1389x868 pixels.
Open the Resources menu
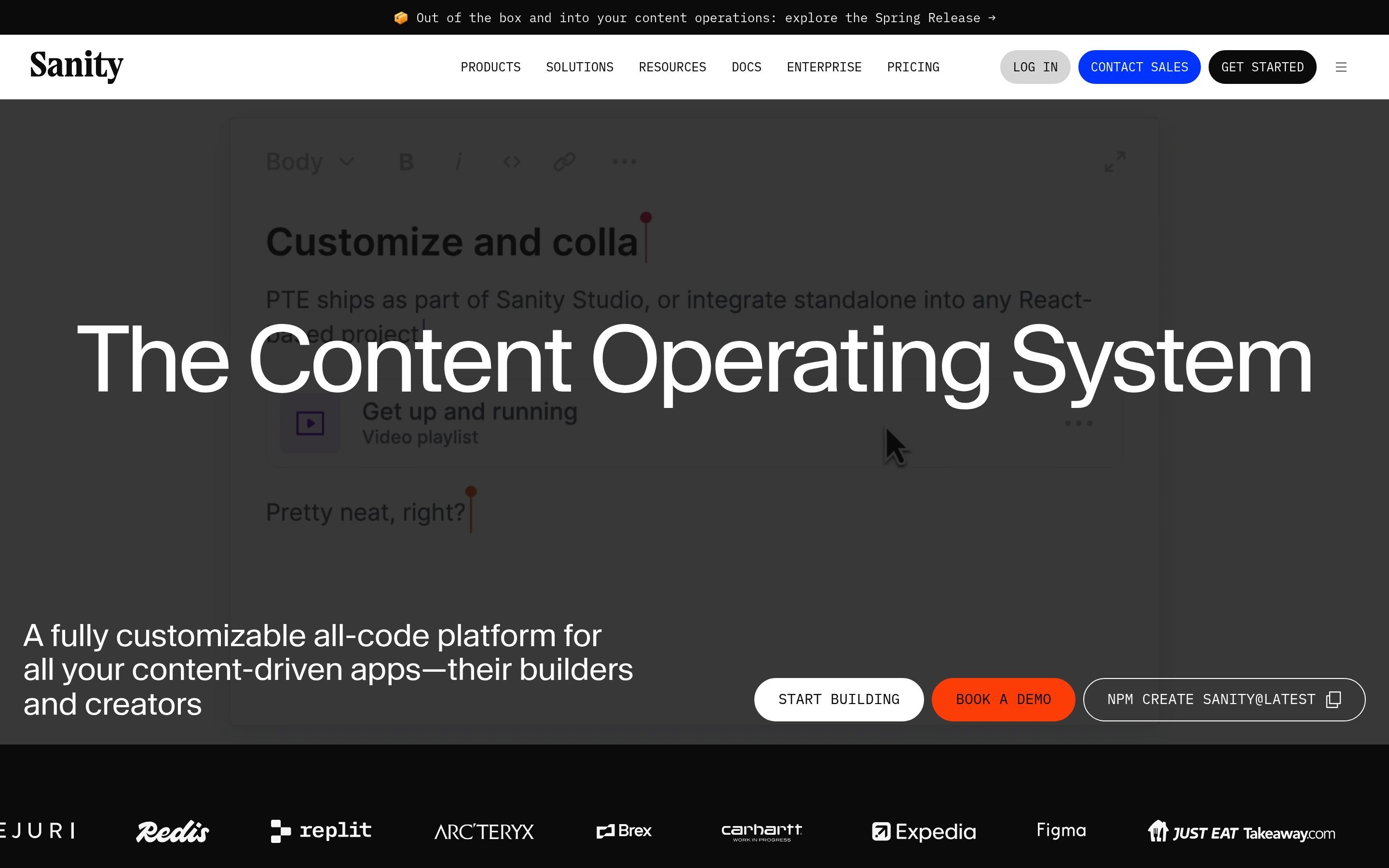(672, 67)
